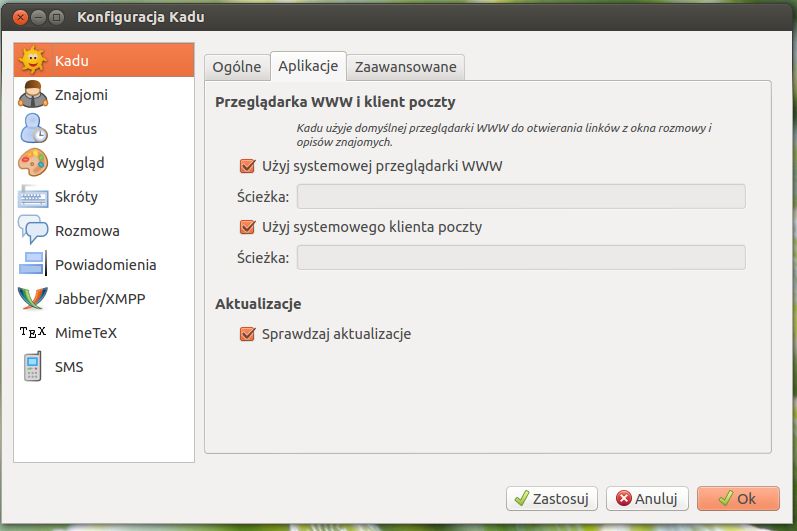Select the Kadu sun icon in sidebar

[33, 60]
